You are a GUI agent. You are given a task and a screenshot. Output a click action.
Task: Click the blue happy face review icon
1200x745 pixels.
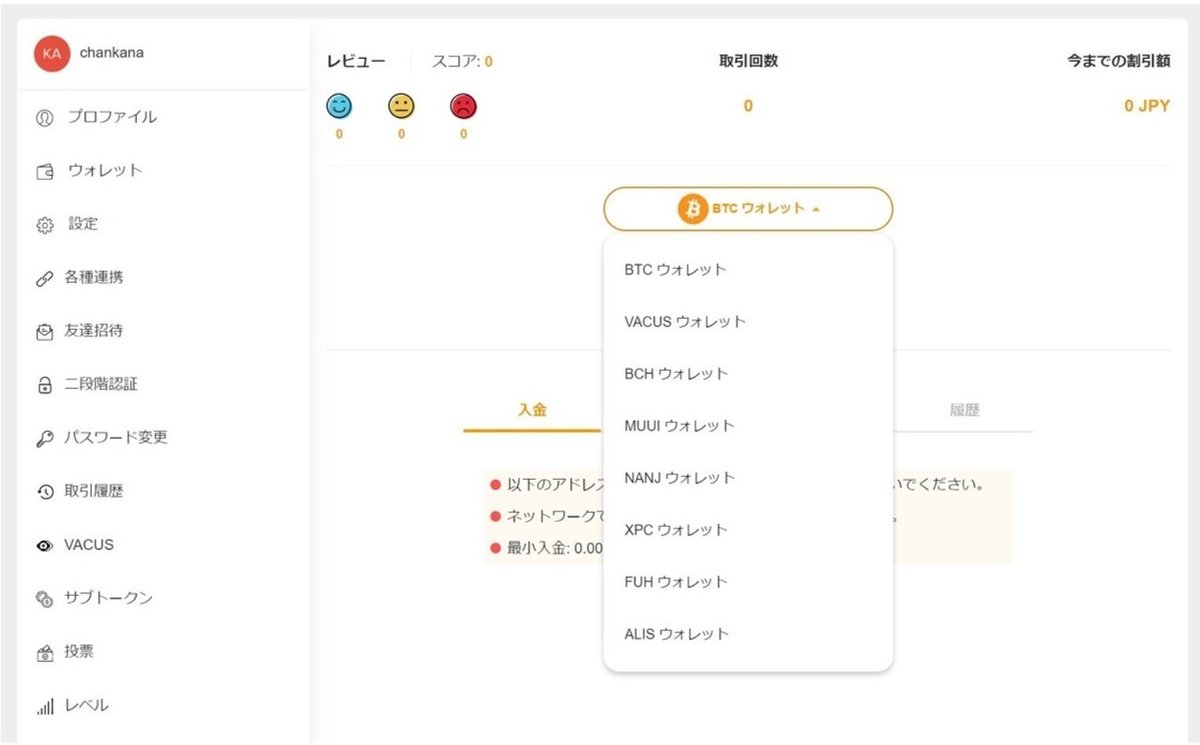pos(339,105)
